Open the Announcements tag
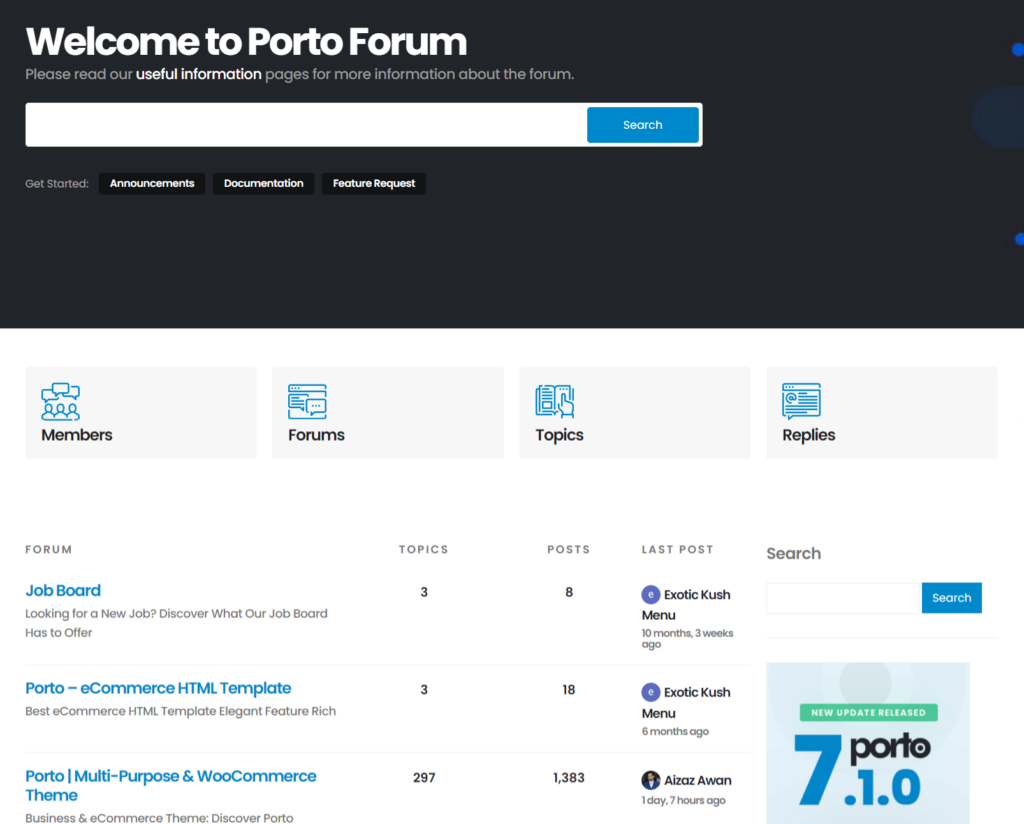This screenshot has height=824, width=1024. tap(151, 183)
